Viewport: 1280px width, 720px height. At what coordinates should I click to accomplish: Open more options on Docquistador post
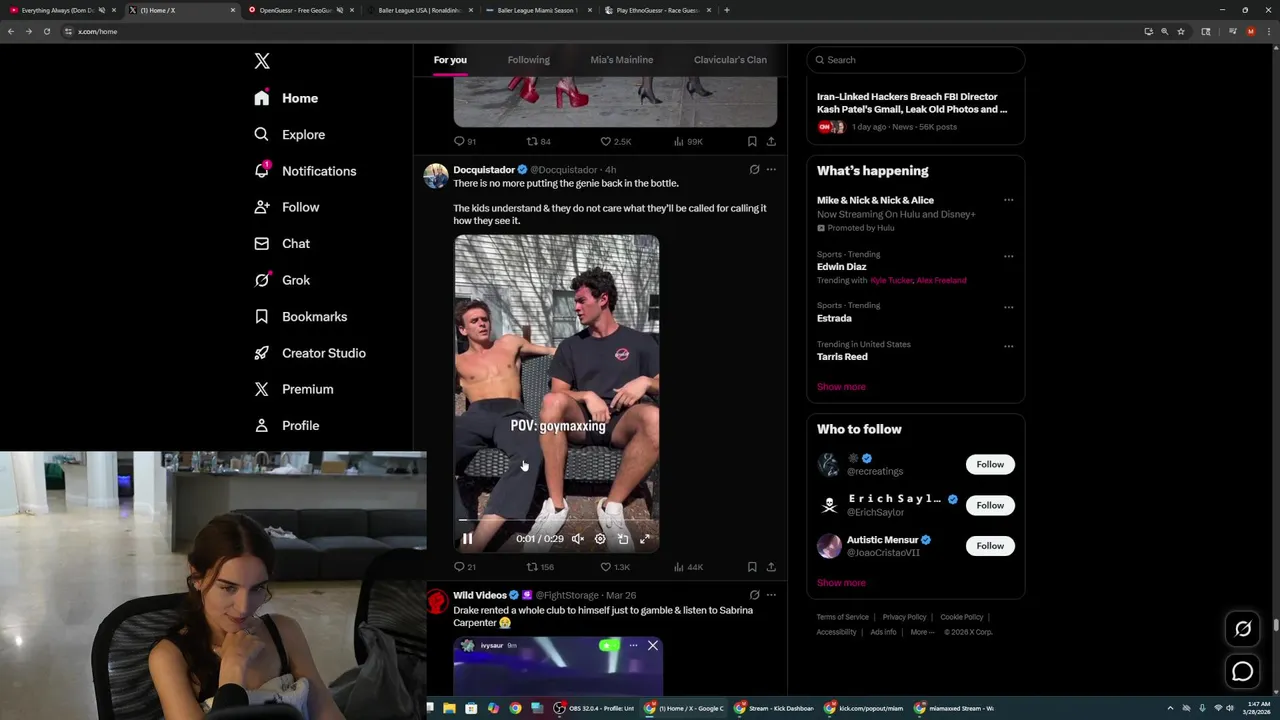771,169
